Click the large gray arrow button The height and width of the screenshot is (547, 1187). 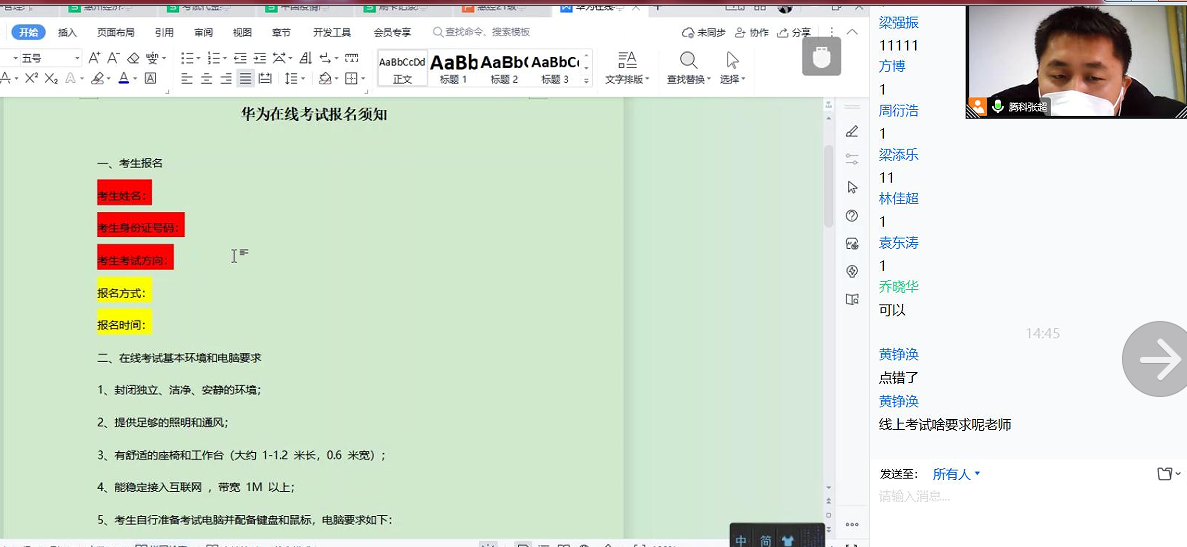point(1157,359)
